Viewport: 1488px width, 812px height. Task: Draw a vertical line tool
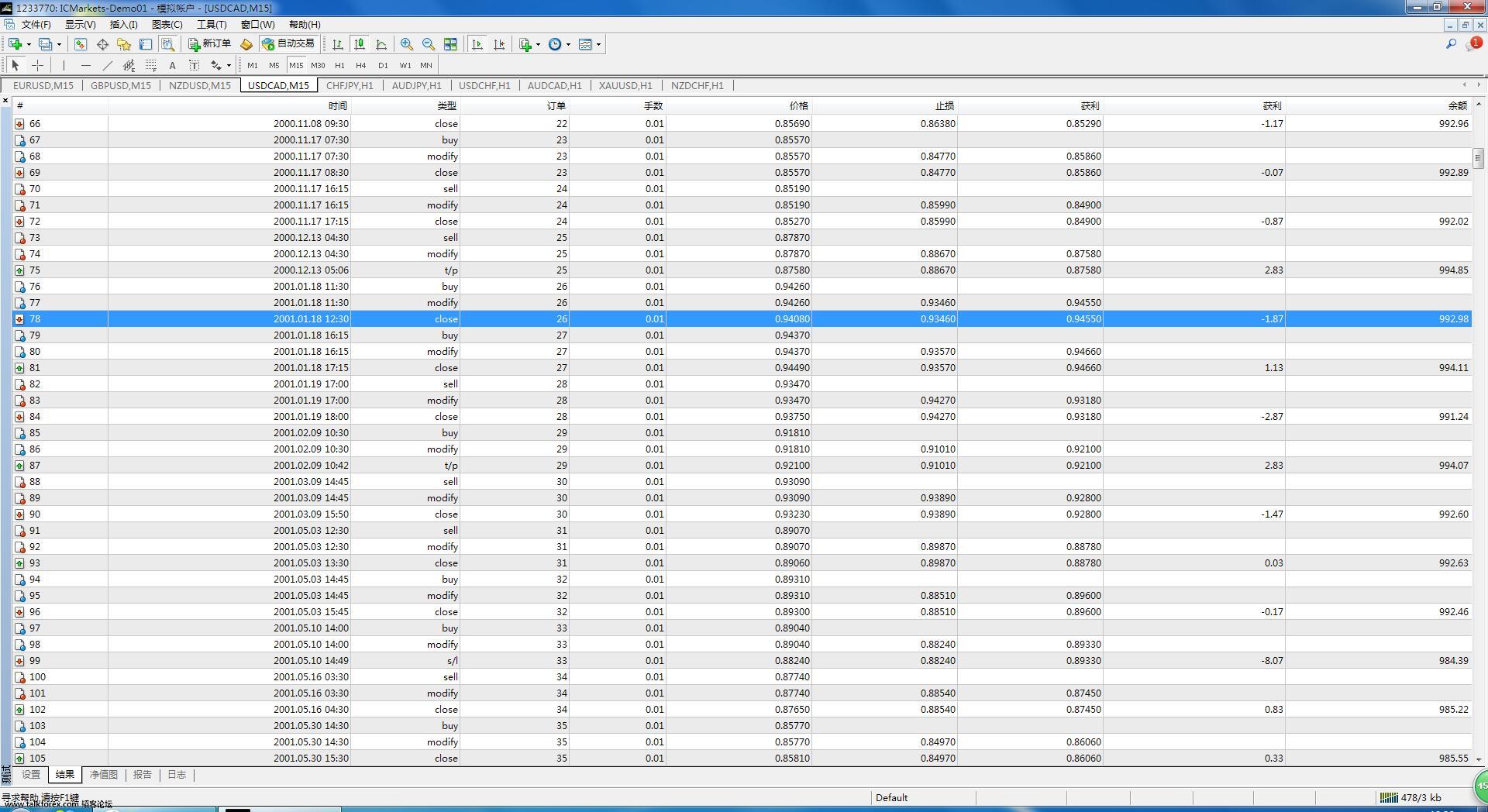(64, 65)
